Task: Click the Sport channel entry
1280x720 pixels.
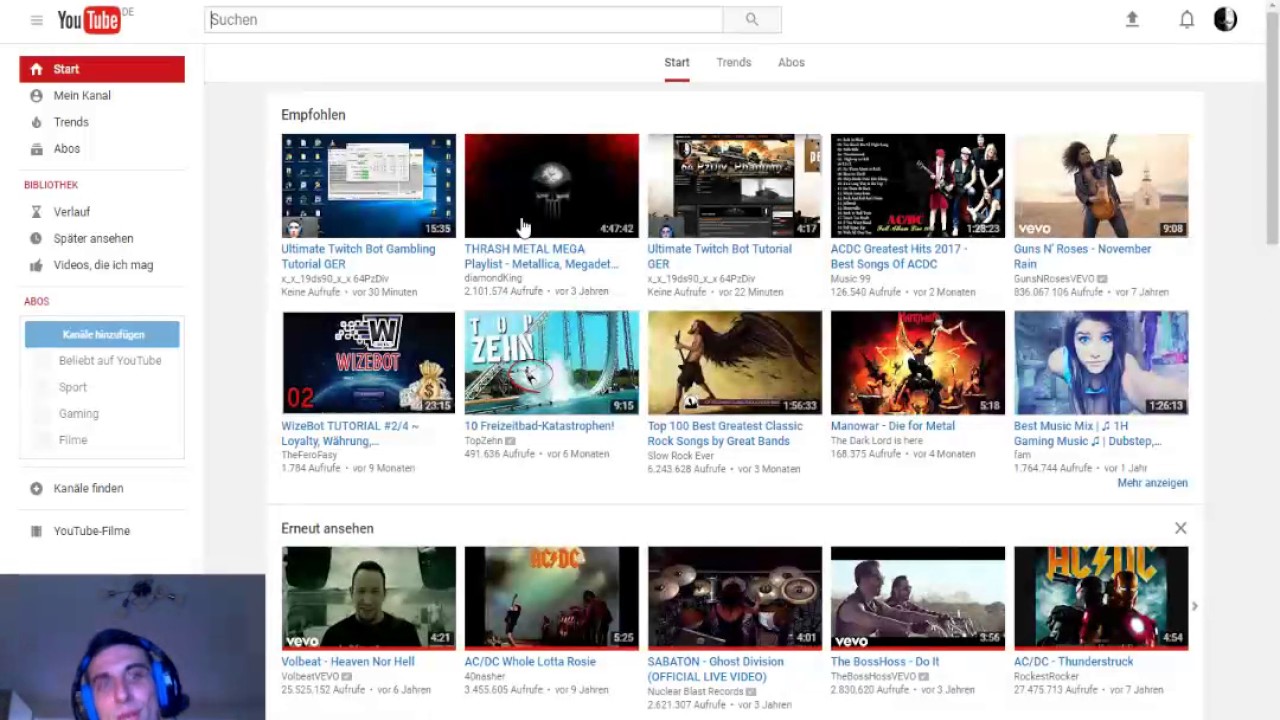Action: [73, 387]
